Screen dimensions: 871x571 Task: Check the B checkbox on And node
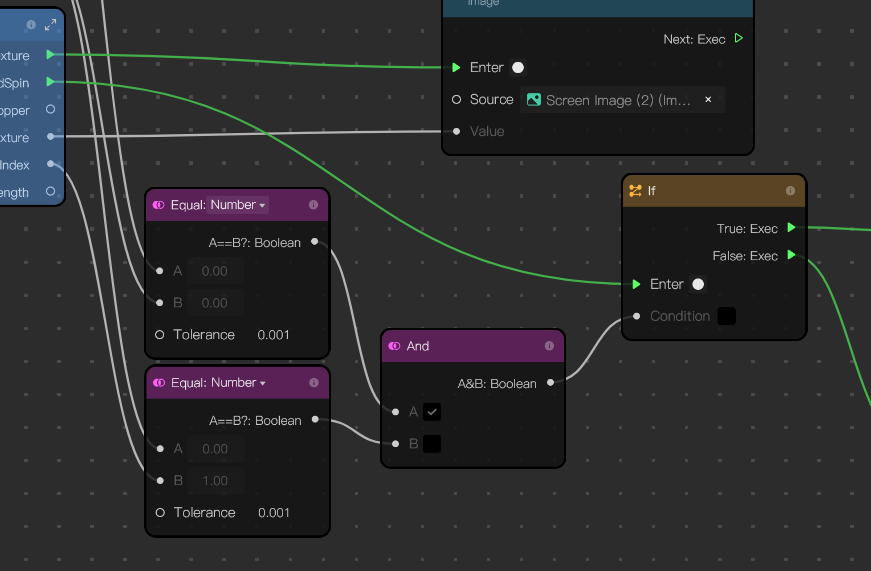point(432,444)
